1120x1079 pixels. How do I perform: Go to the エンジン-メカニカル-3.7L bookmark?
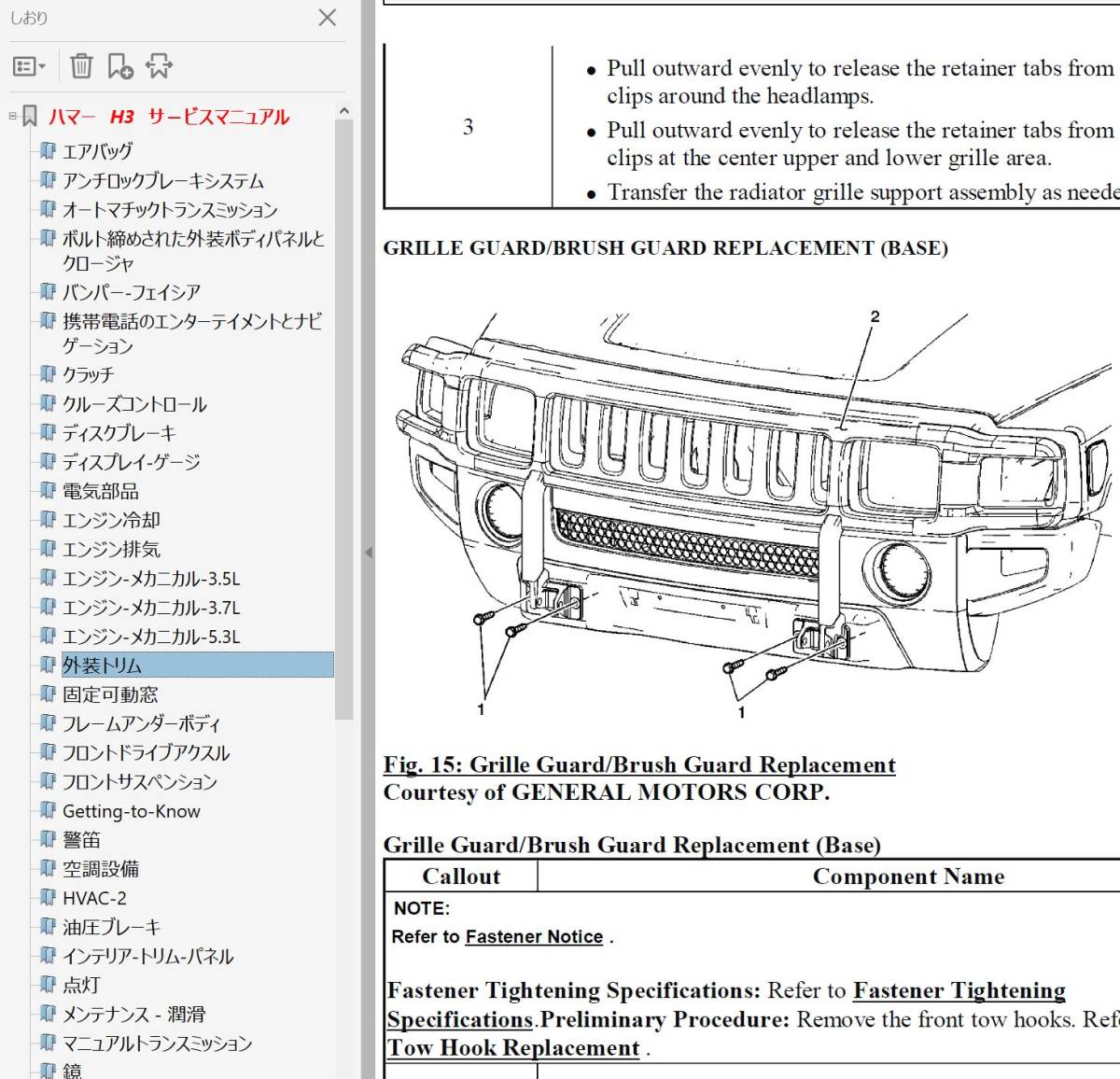tap(151, 608)
